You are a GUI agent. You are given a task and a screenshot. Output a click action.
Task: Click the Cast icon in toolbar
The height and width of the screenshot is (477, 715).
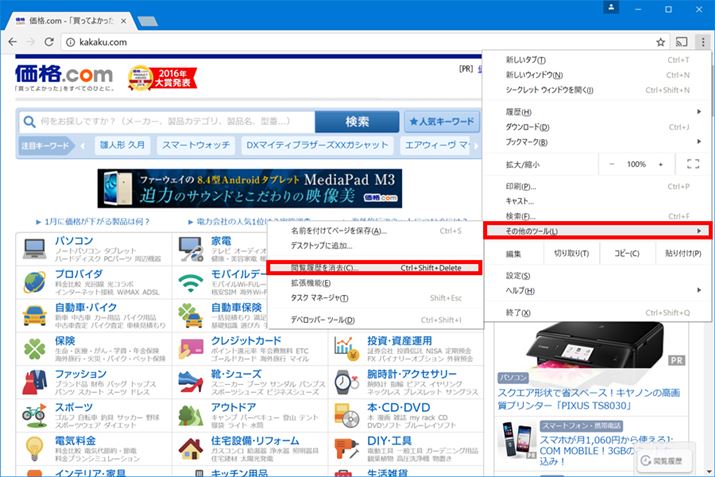click(x=681, y=42)
